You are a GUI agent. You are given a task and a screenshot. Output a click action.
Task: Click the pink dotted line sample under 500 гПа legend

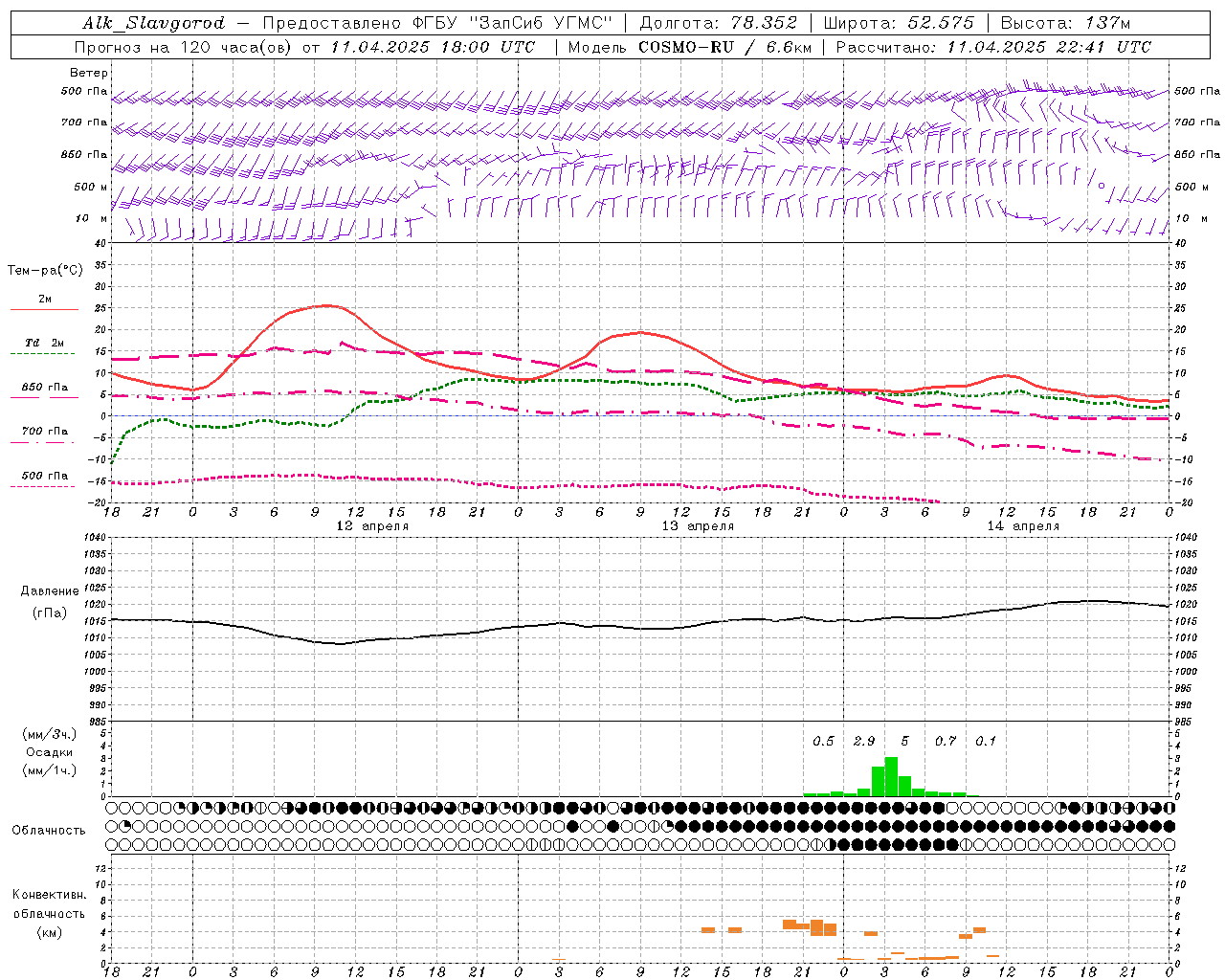(42, 487)
